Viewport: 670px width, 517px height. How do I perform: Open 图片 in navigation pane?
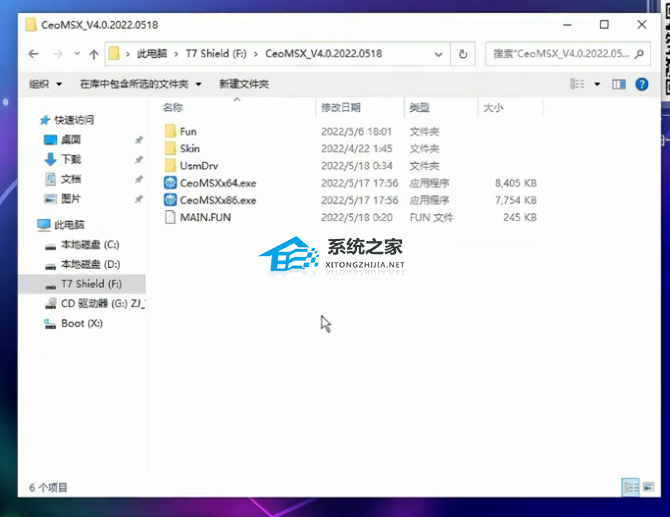pos(71,199)
